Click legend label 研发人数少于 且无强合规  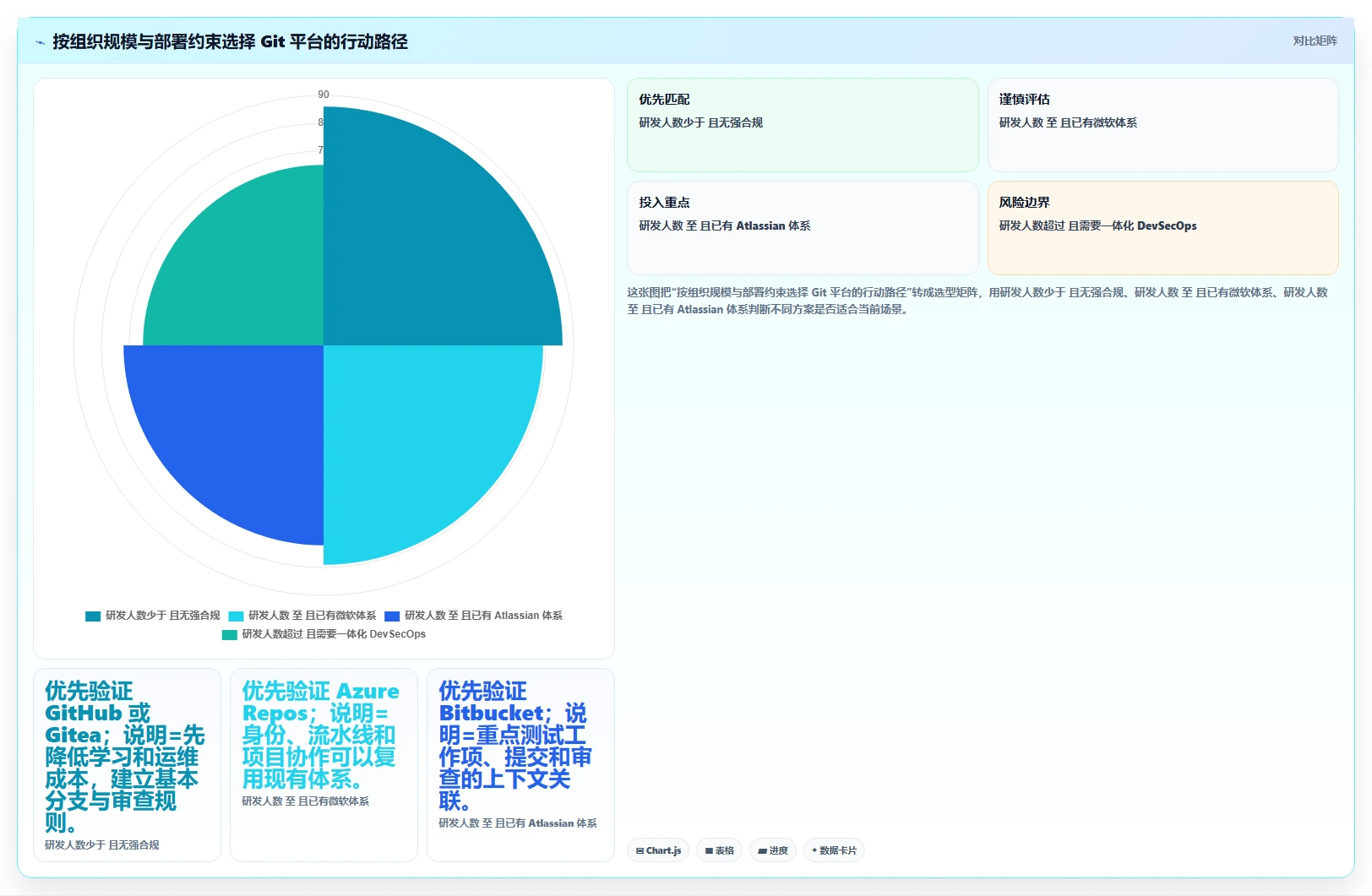coord(163,616)
